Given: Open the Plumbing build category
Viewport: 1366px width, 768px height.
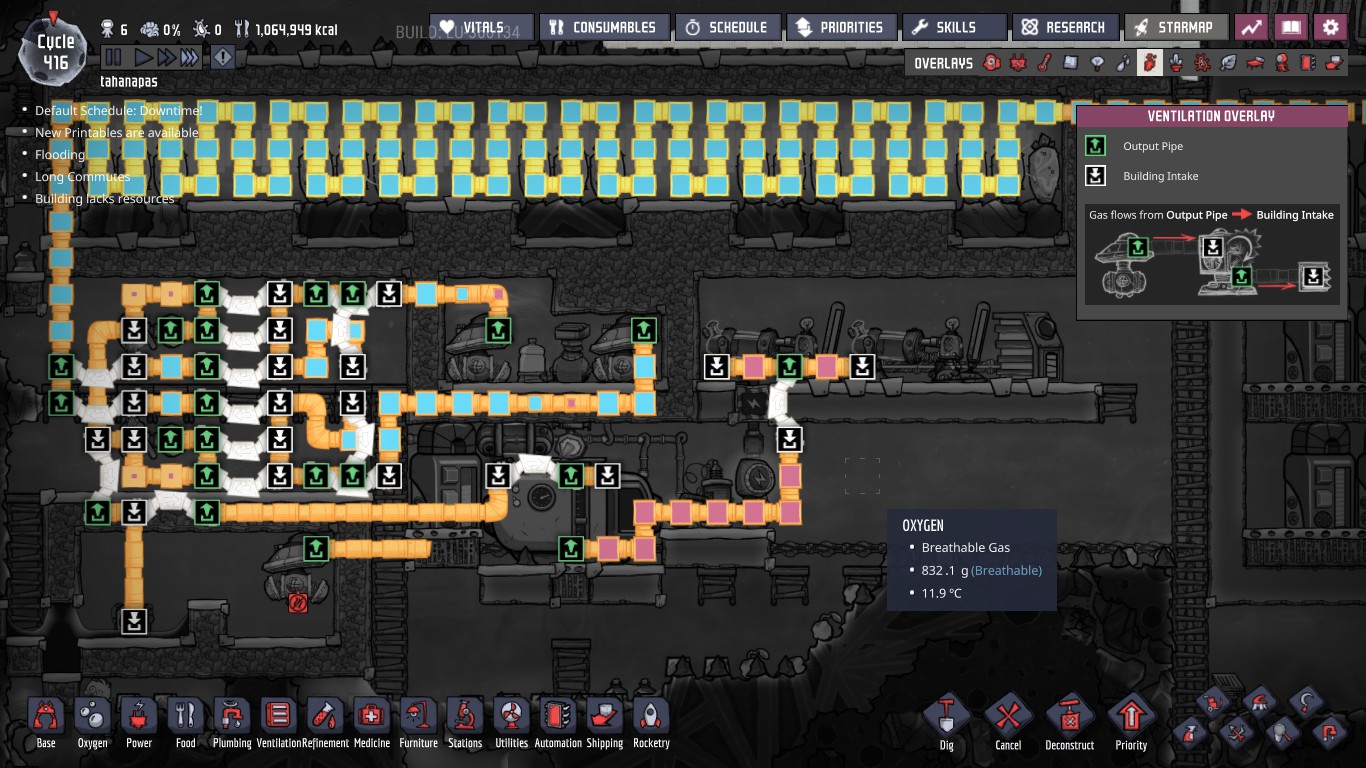Looking at the screenshot, I should [232, 723].
